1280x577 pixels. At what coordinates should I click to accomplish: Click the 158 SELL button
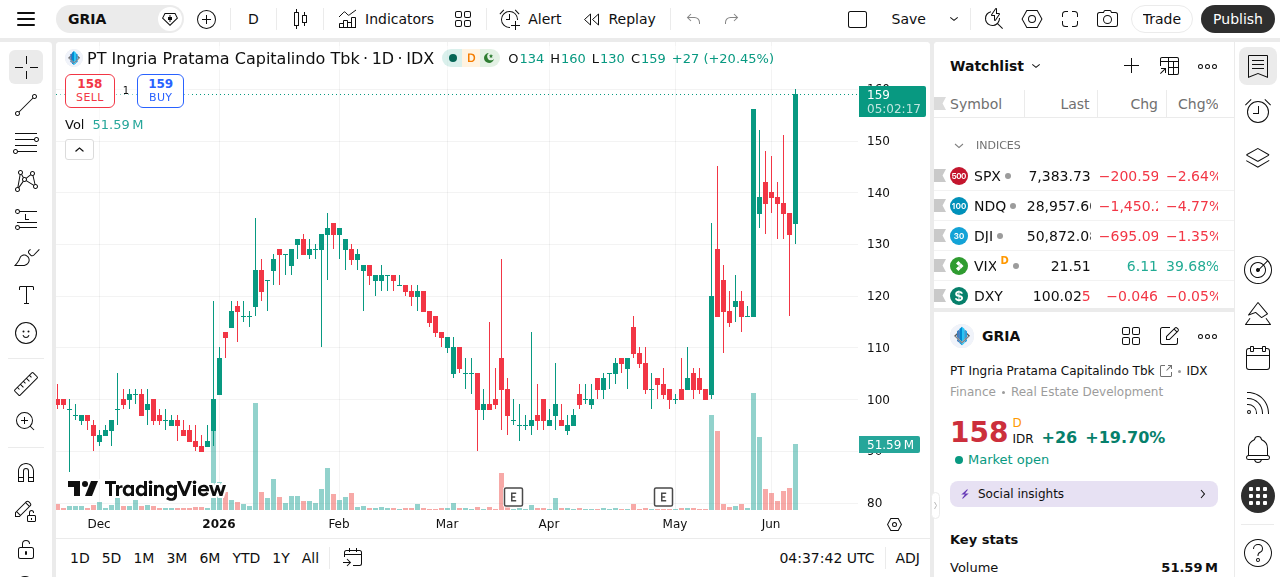point(90,90)
